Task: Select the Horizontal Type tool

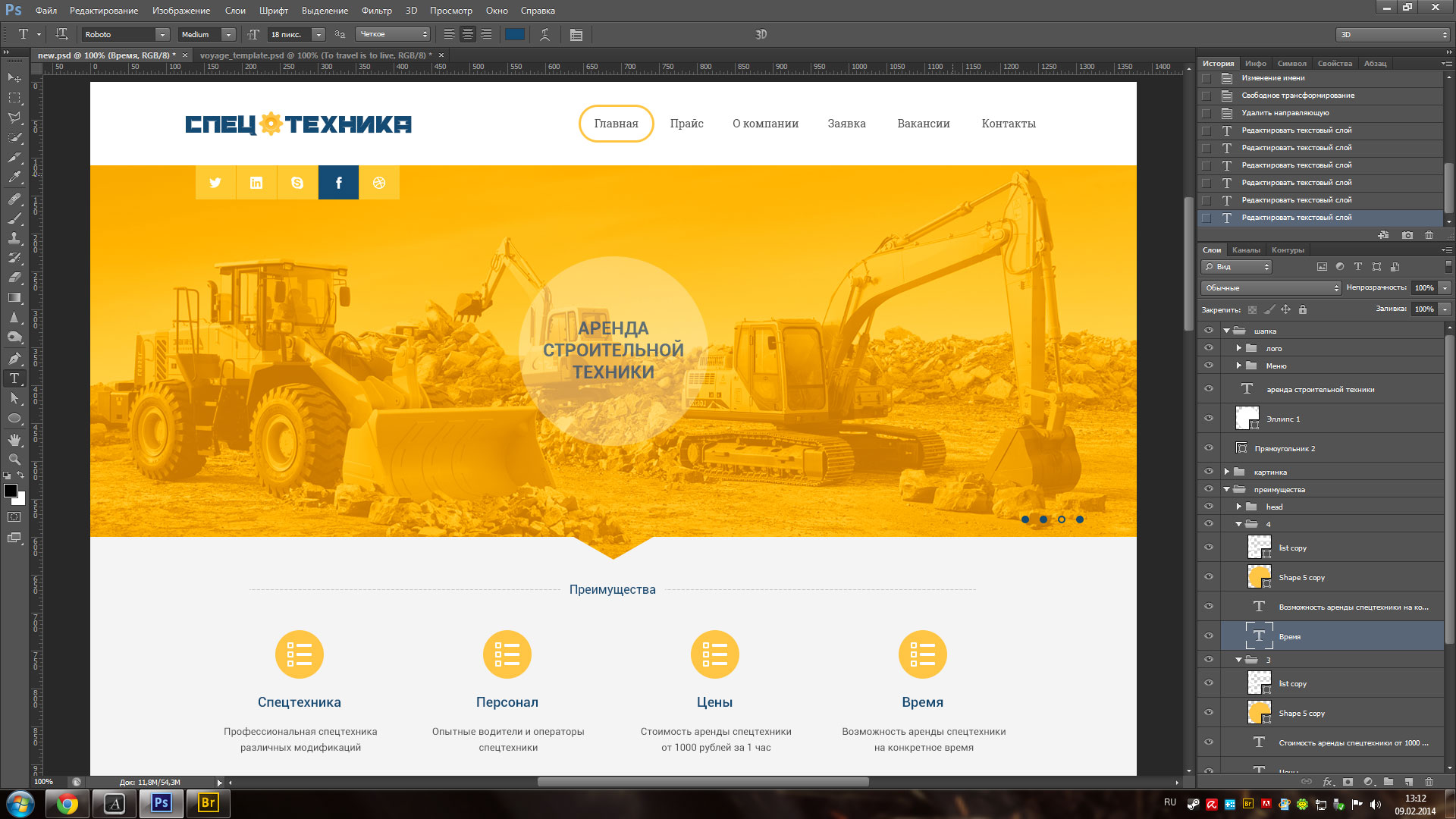Action: click(14, 378)
